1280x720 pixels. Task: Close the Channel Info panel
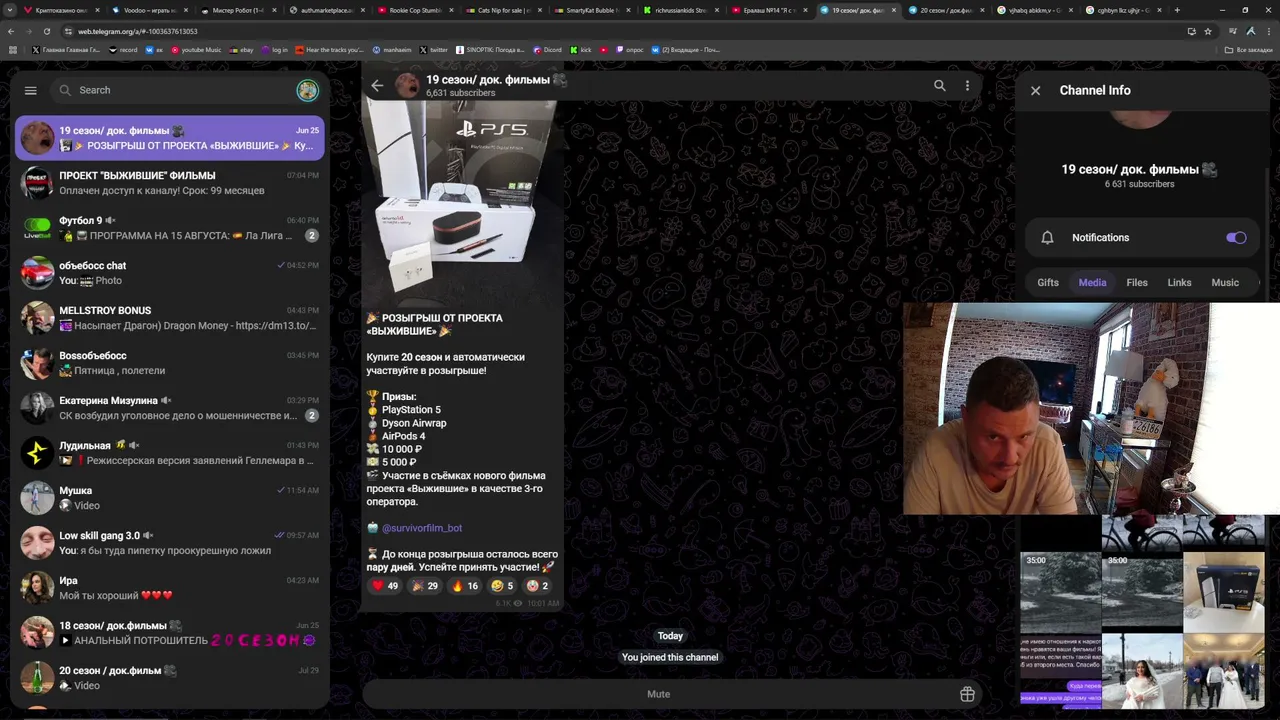(1036, 90)
